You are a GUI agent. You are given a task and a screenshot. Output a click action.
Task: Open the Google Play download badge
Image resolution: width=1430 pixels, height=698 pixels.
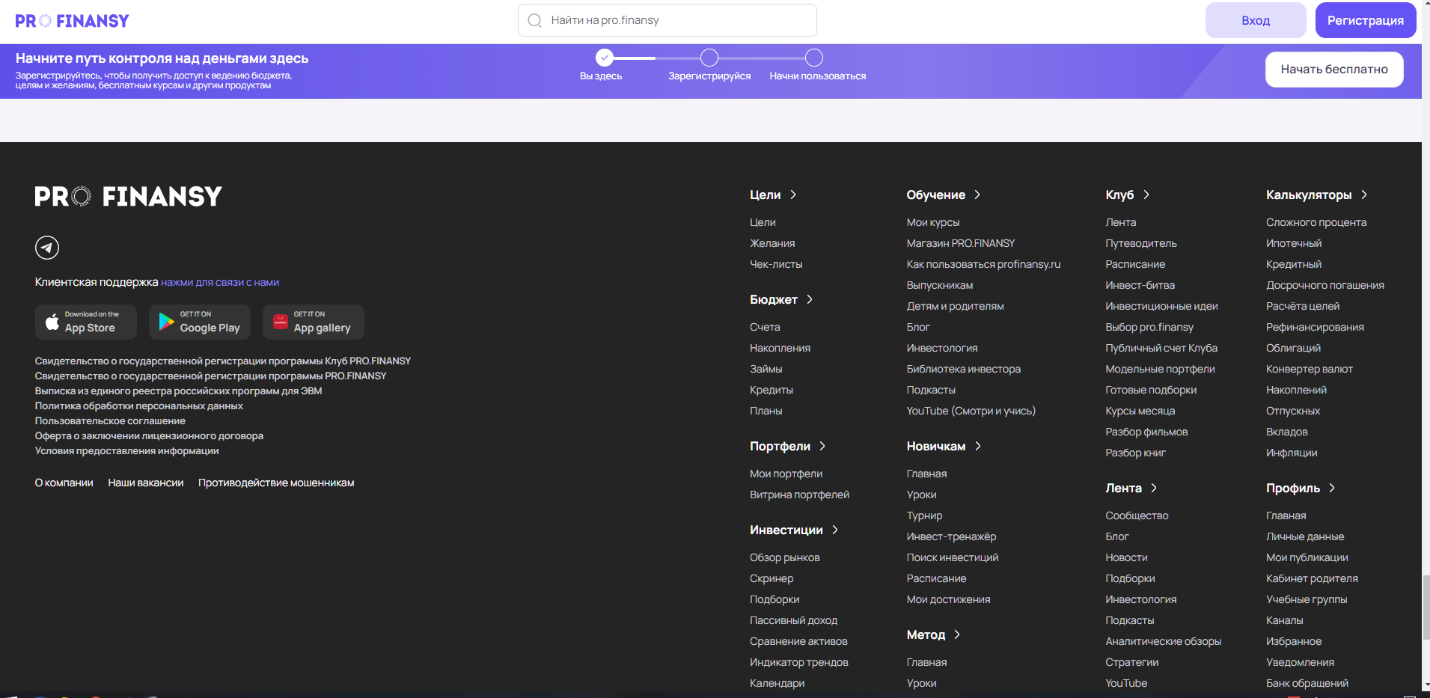(x=200, y=322)
